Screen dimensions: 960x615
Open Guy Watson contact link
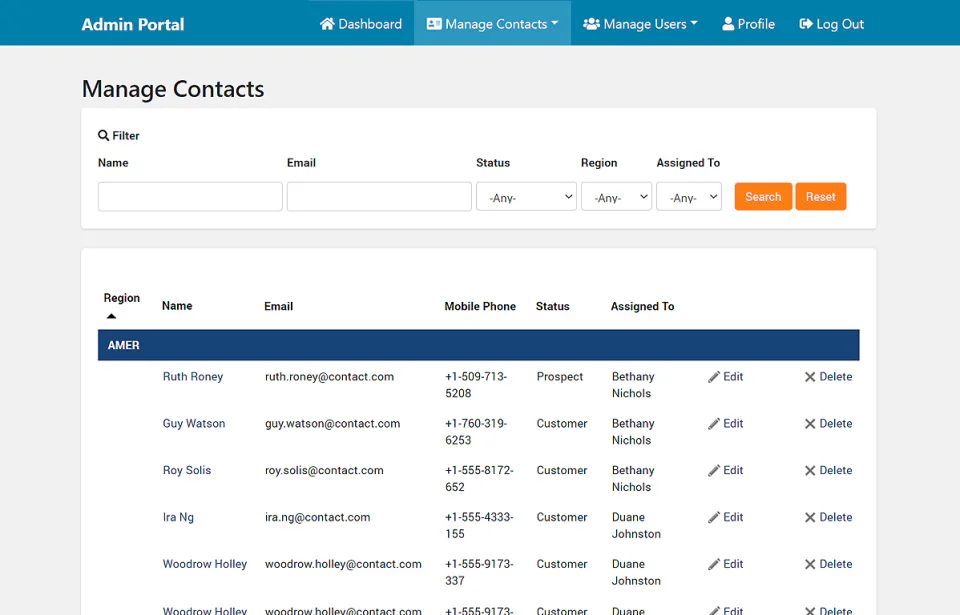[x=193, y=424]
